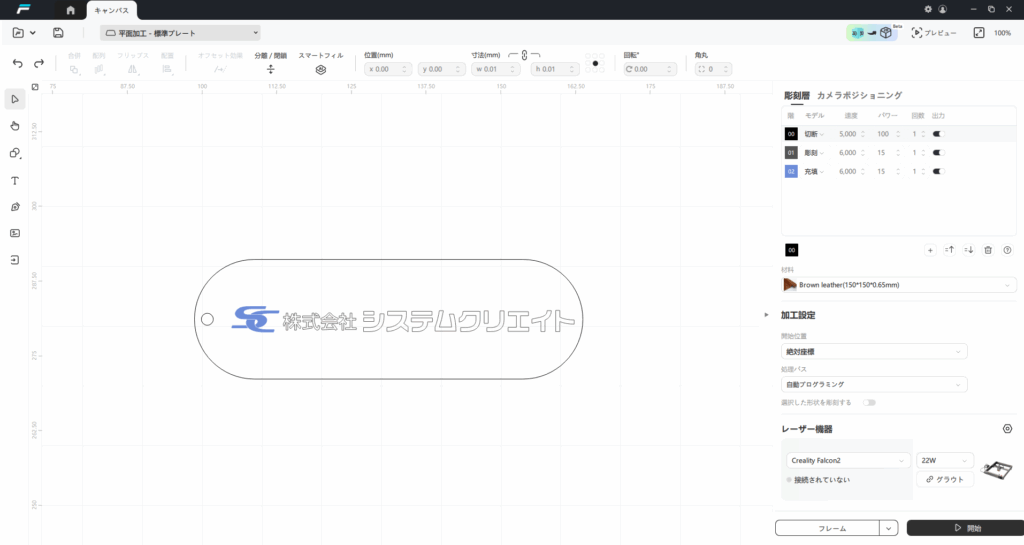Open the shapes tool

pos(15,153)
